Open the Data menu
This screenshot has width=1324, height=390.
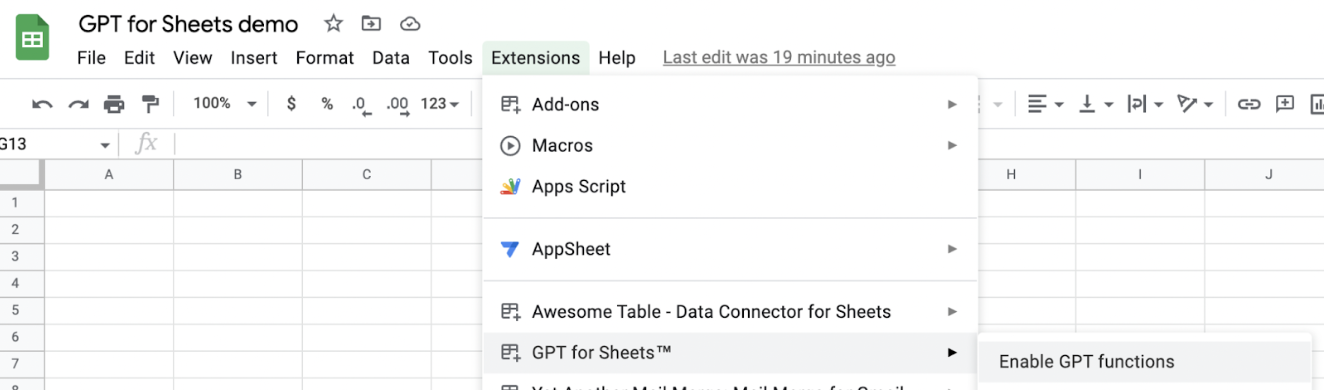(391, 58)
